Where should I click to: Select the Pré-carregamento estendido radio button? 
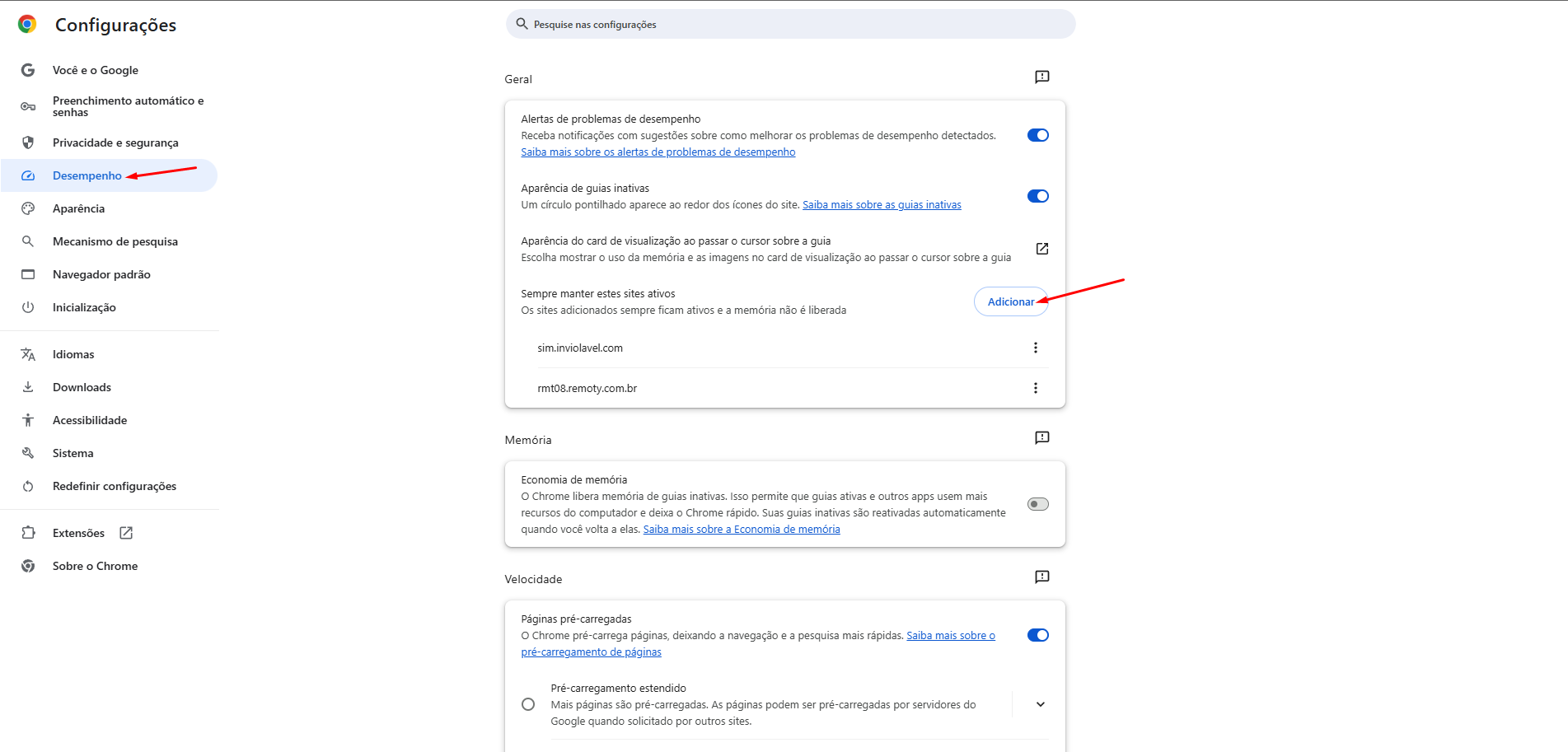[x=528, y=704]
